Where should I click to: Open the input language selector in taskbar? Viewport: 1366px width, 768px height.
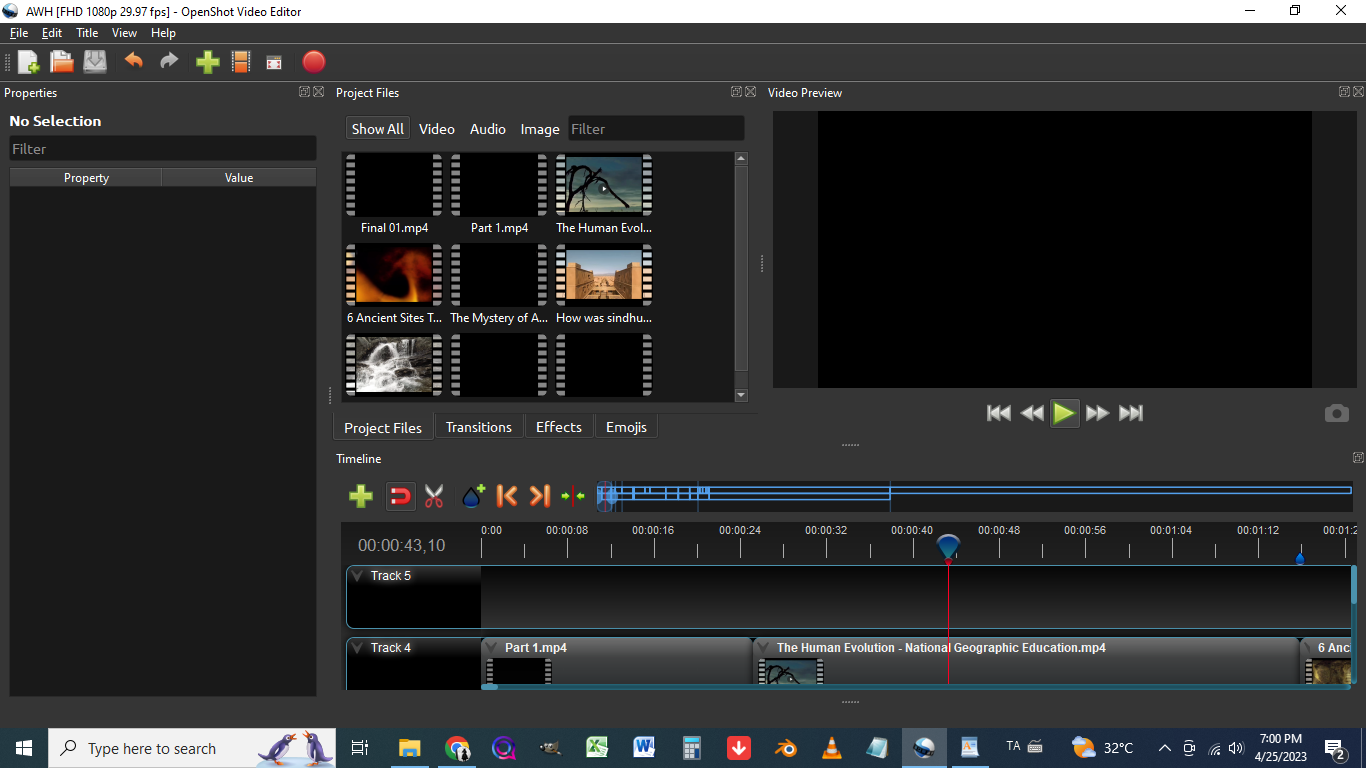1013,747
